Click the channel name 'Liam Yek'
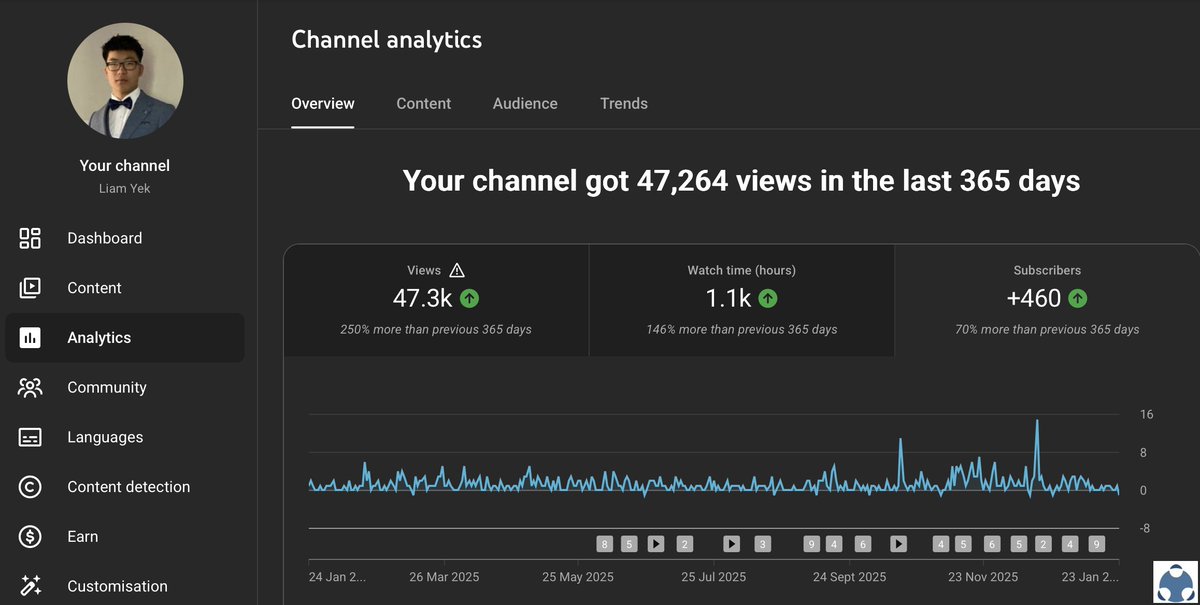1200x605 pixels. click(x=125, y=188)
